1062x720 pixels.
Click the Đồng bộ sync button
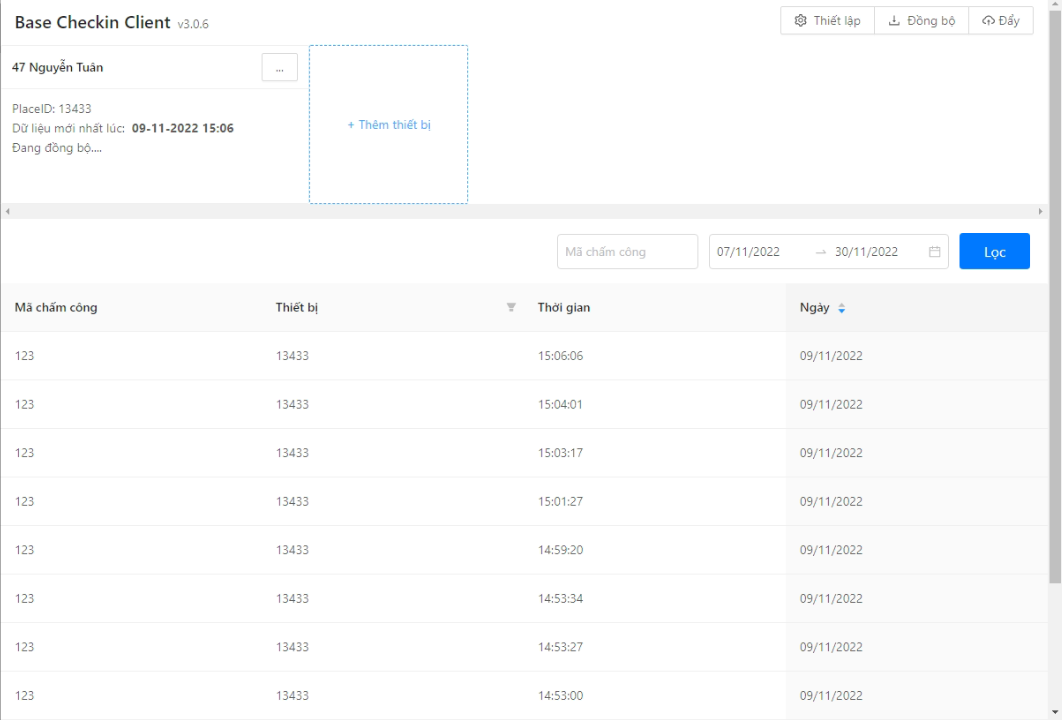[921, 21]
